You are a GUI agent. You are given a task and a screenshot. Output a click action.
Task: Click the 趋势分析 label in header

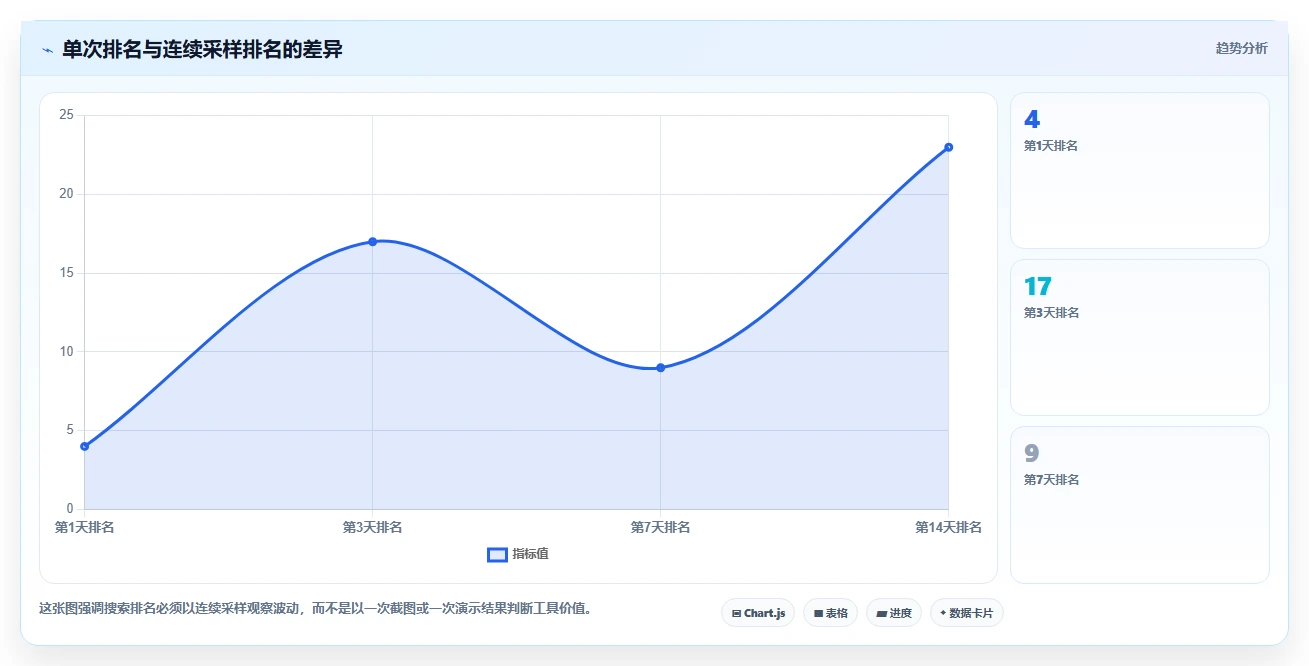click(1242, 48)
